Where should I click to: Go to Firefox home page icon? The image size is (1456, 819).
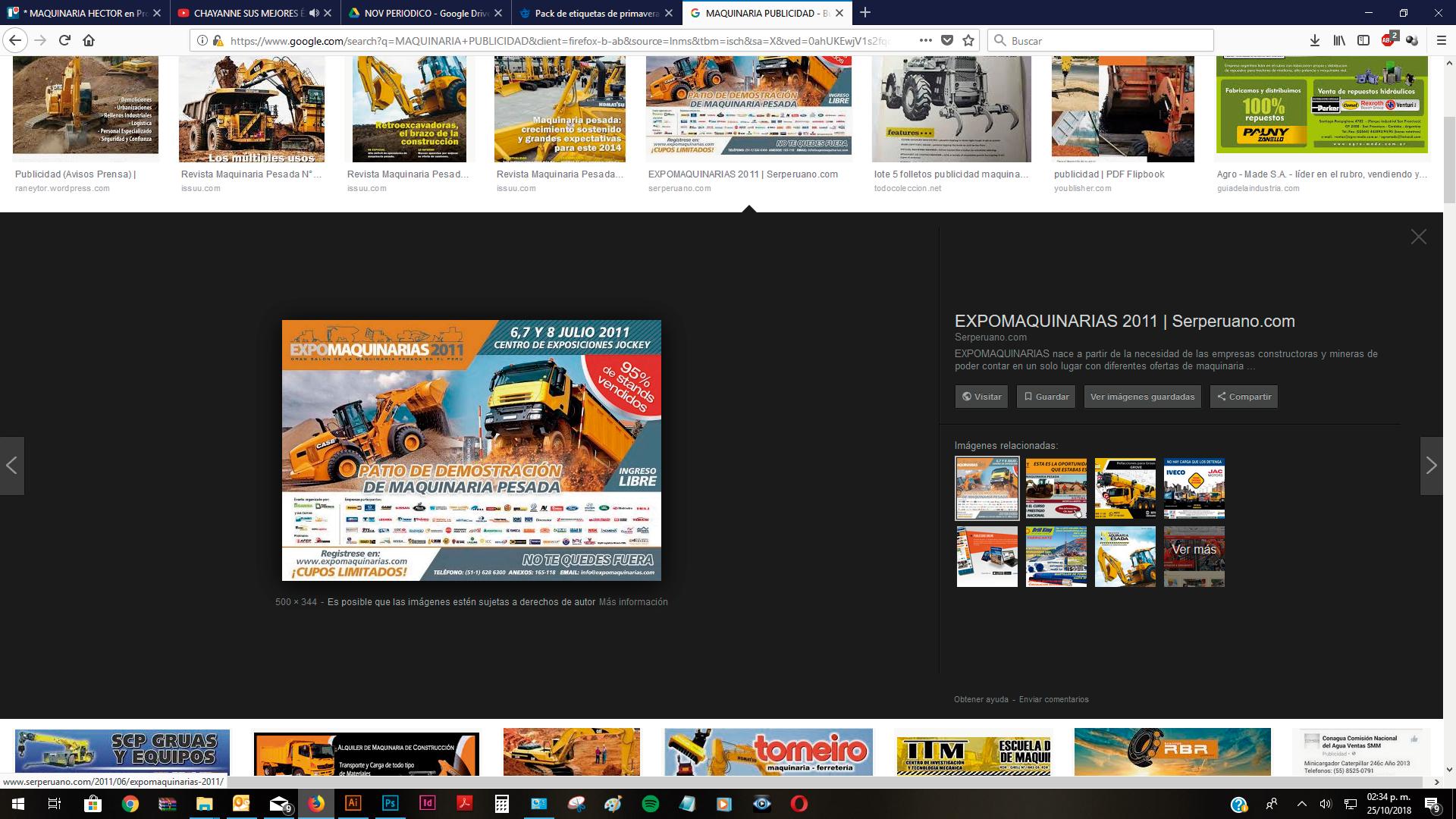89,41
